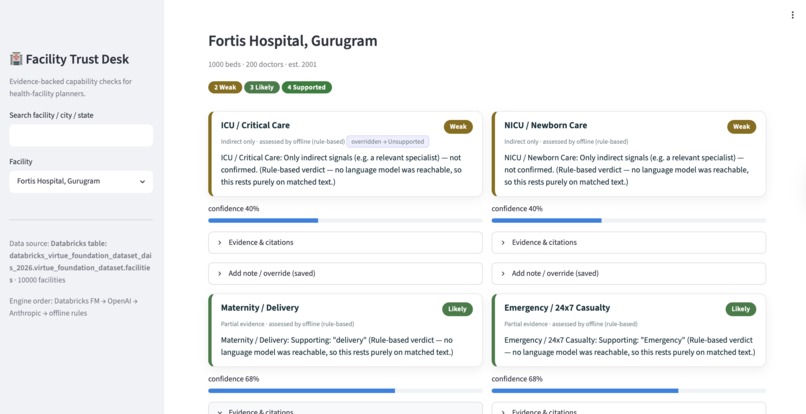
Task: Click the ICU / Critical Care card title
Action: (255, 125)
